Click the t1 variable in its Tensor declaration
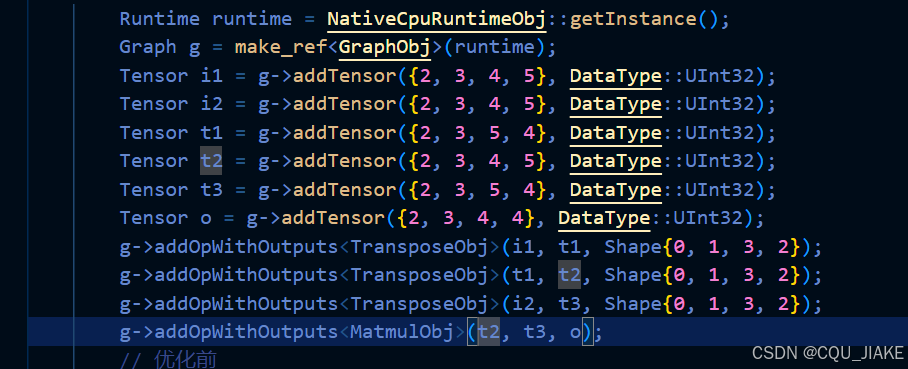This screenshot has height=369, width=908. click(x=211, y=133)
